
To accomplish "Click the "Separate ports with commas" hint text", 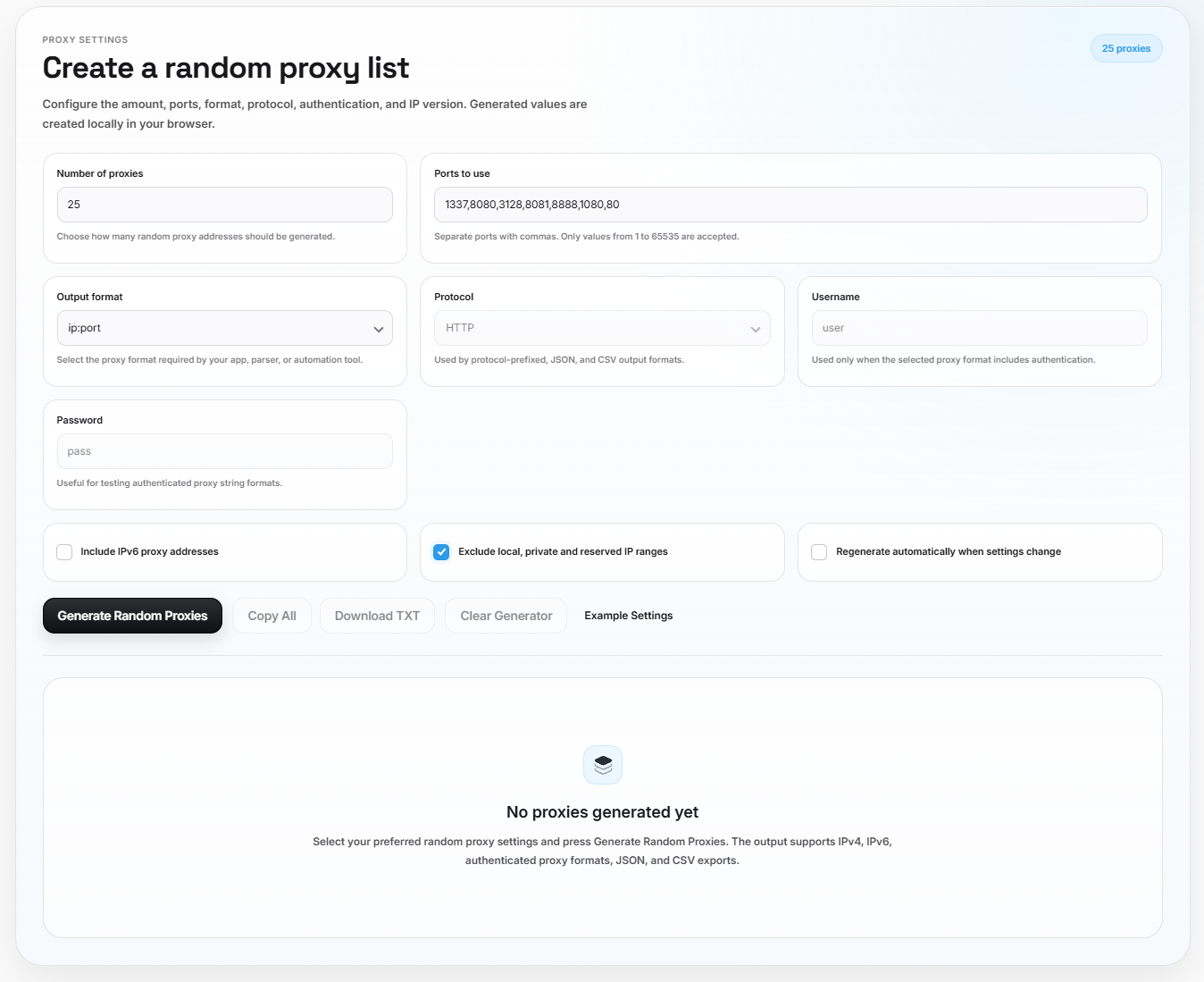I will (x=587, y=237).
